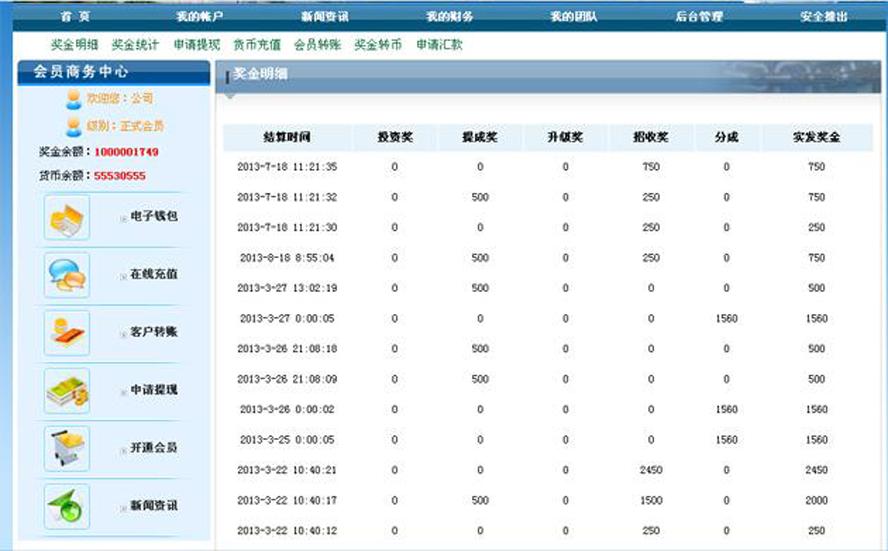Select the 2013-3-22 10:40:17 timestamp

(x=287, y=501)
